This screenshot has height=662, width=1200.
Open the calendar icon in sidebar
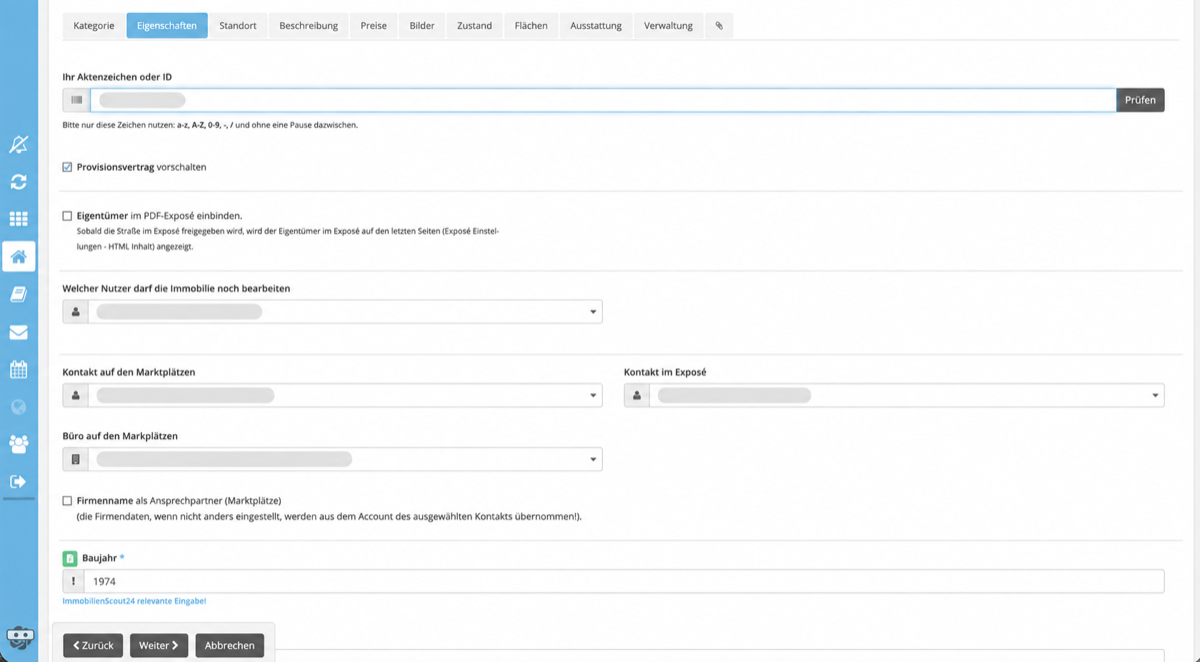[18, 369]
